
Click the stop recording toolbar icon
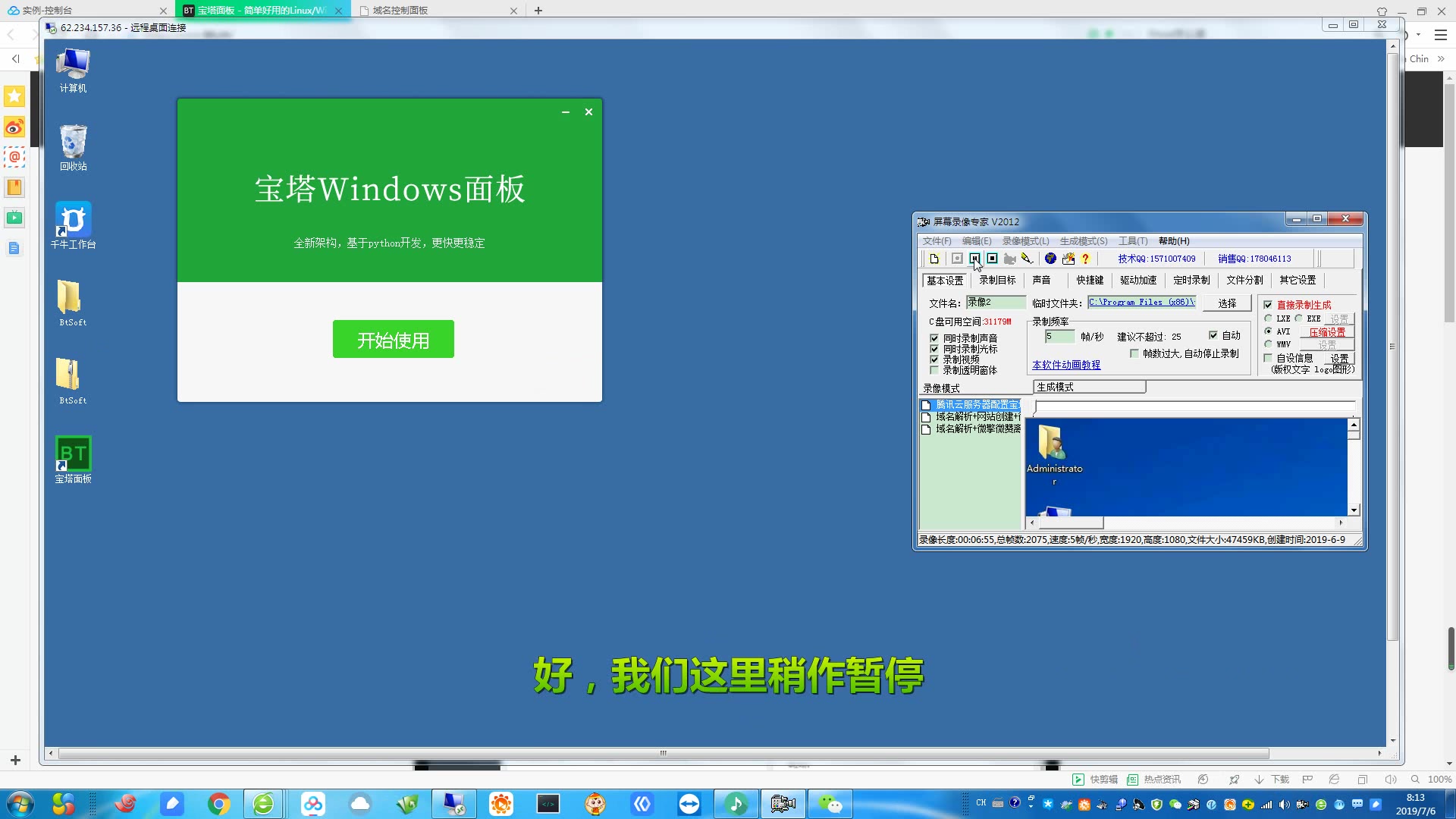point(992,259)
